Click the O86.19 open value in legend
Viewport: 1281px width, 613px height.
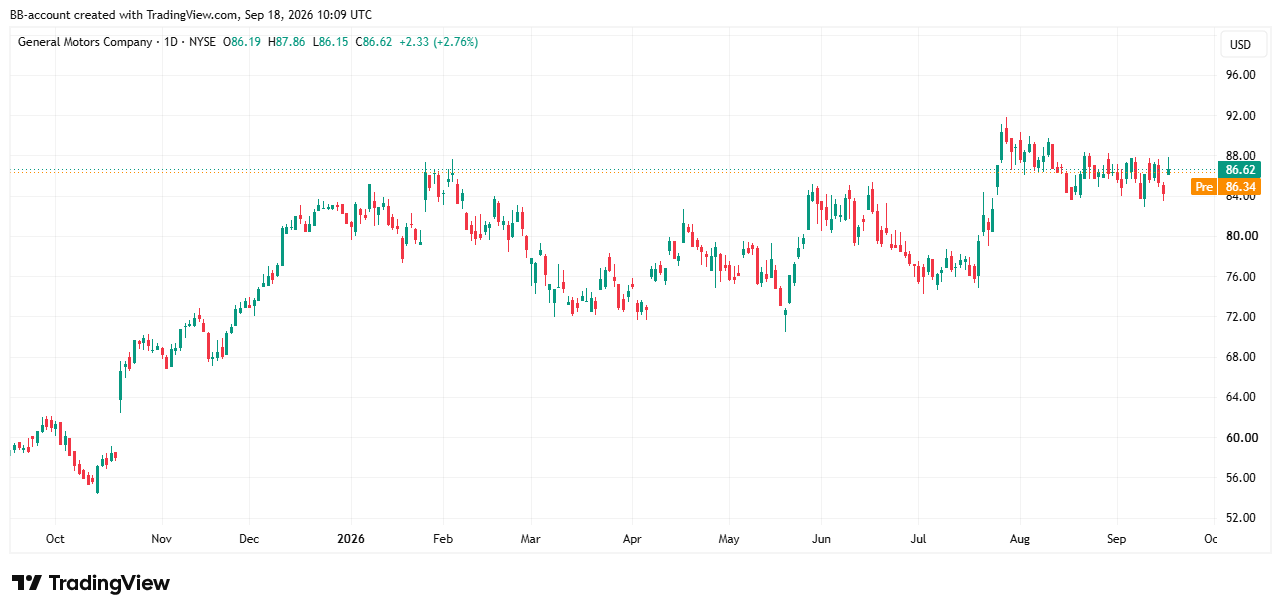242,42
